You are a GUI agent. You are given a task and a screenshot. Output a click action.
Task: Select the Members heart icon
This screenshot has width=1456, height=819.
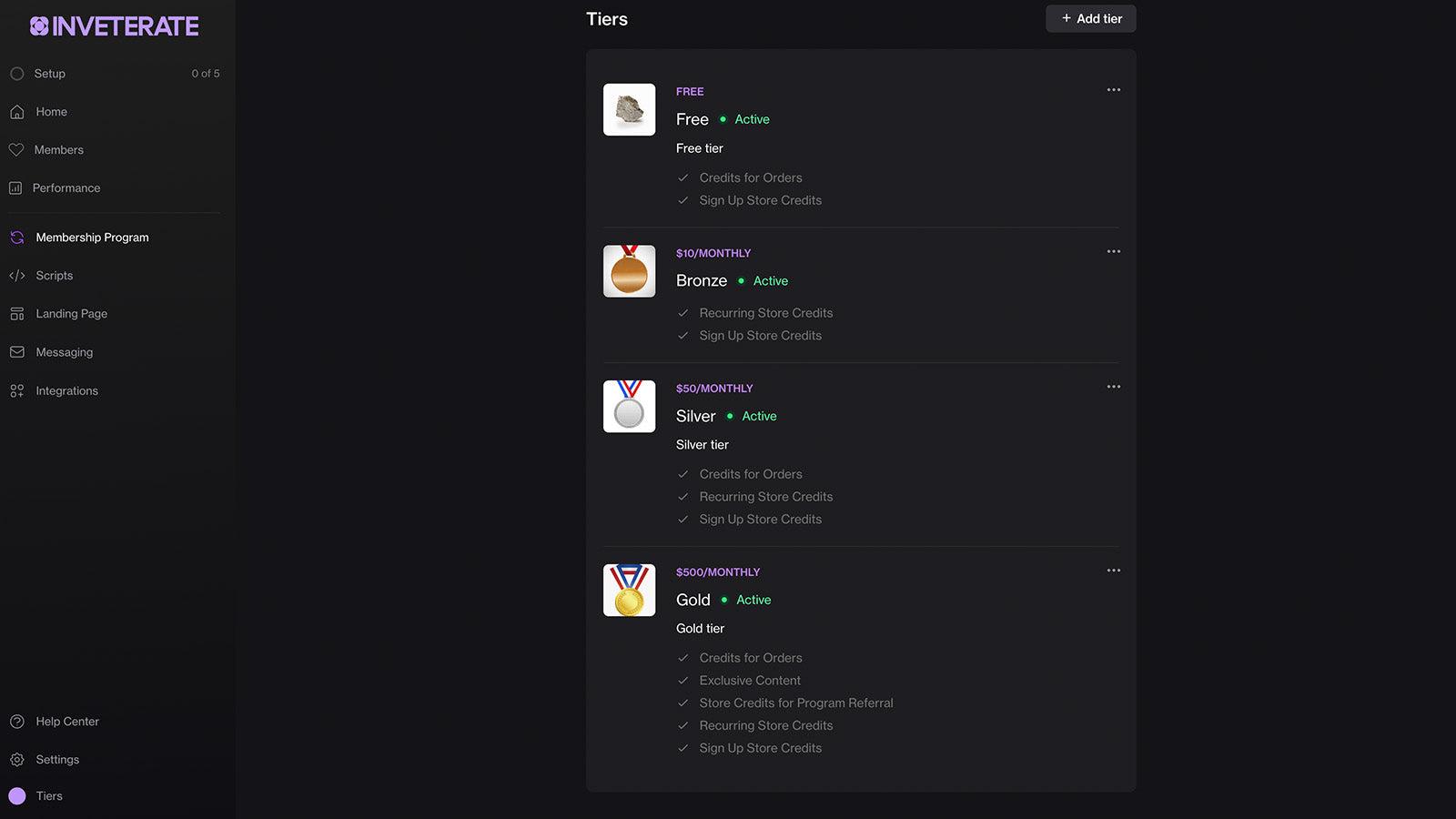[x=16, y=149]
